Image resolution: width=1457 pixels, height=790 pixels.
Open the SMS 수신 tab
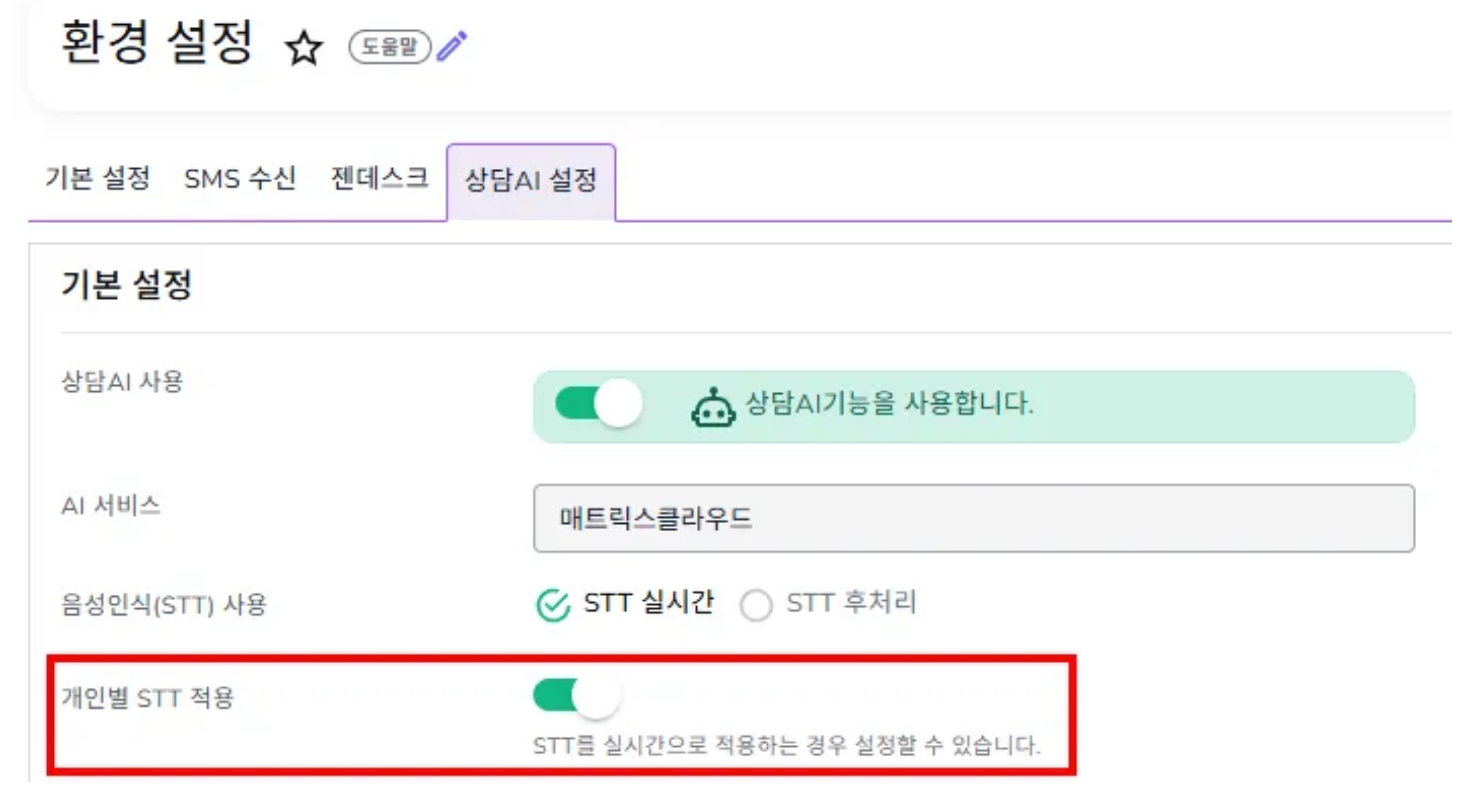coord(240,180)
